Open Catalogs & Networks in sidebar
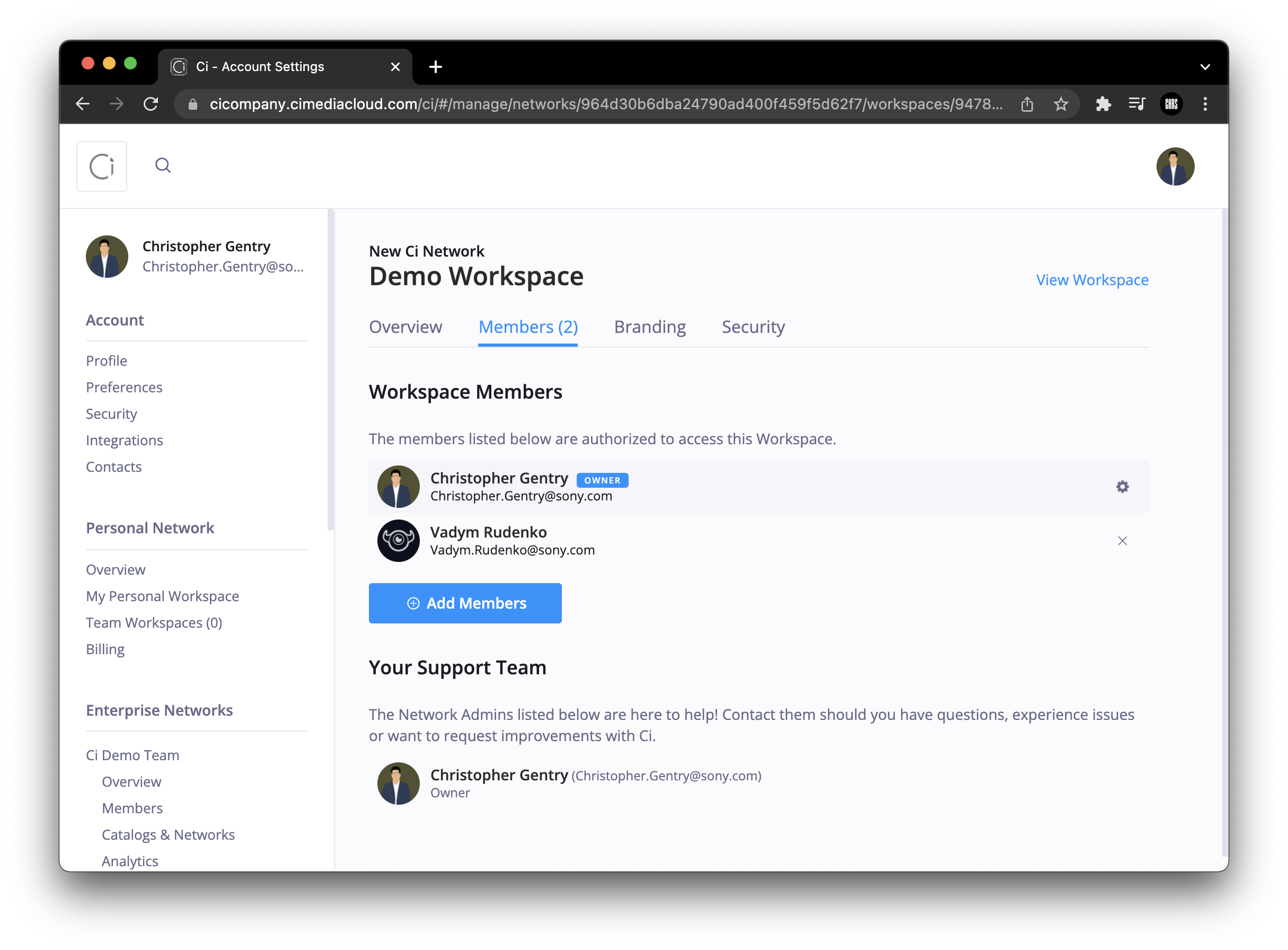Screen dimensions: 1288x950 point(168,835)
